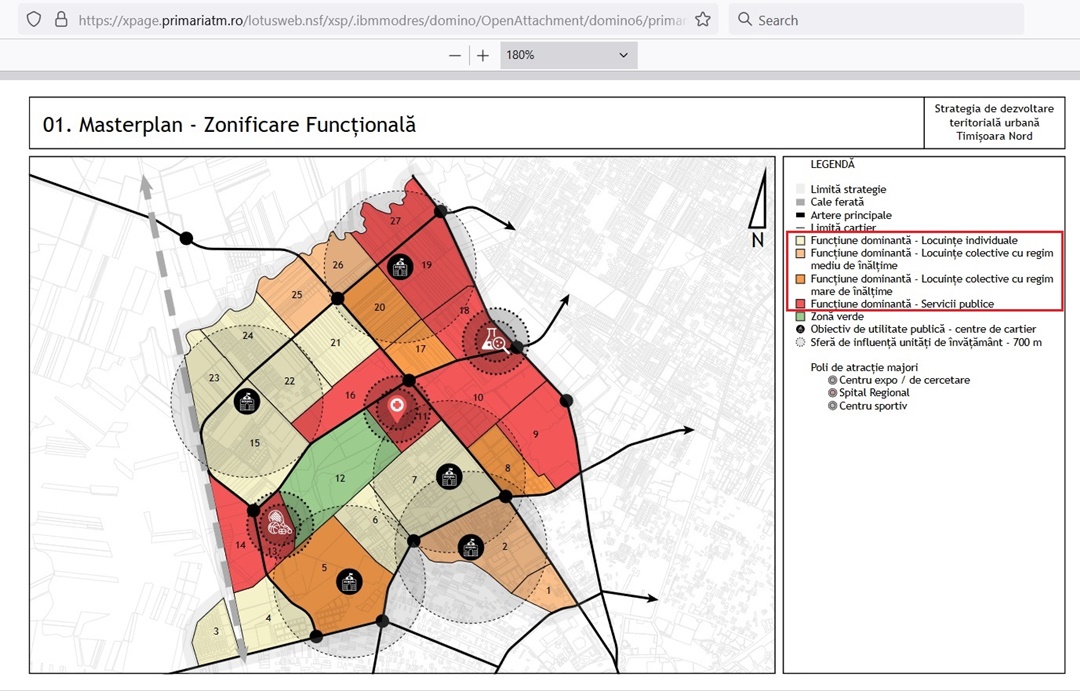Click the padlock site security icon
The image size is (1080, 691).
(61, 19)
